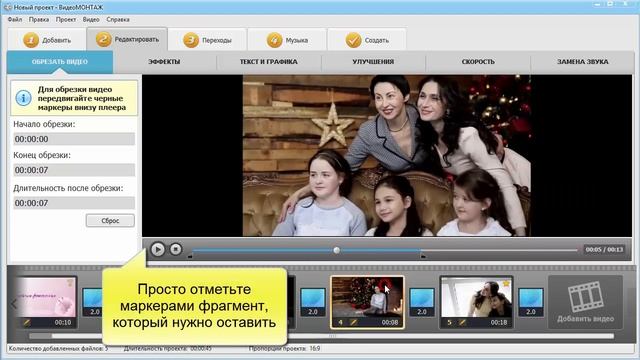Click the 00:05 / 00:13 time counter
The width and height of the screenshot is (640, 360).
pyautogui.click(x=604, y=249)
